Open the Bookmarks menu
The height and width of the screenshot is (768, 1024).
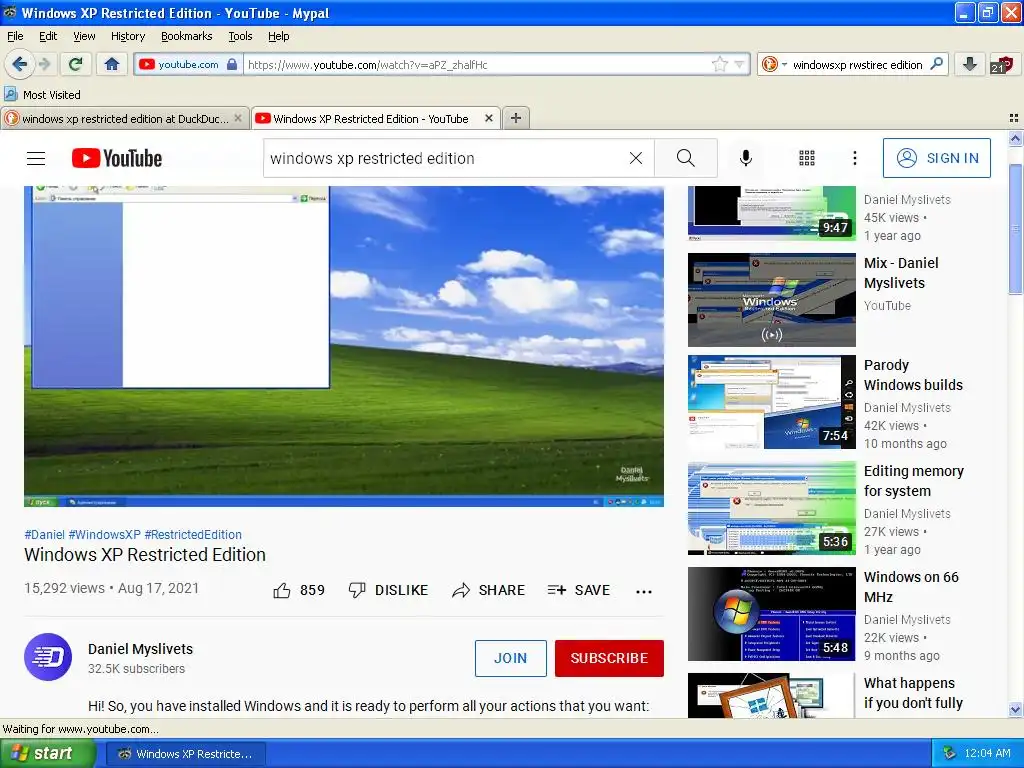coord(187,36)
